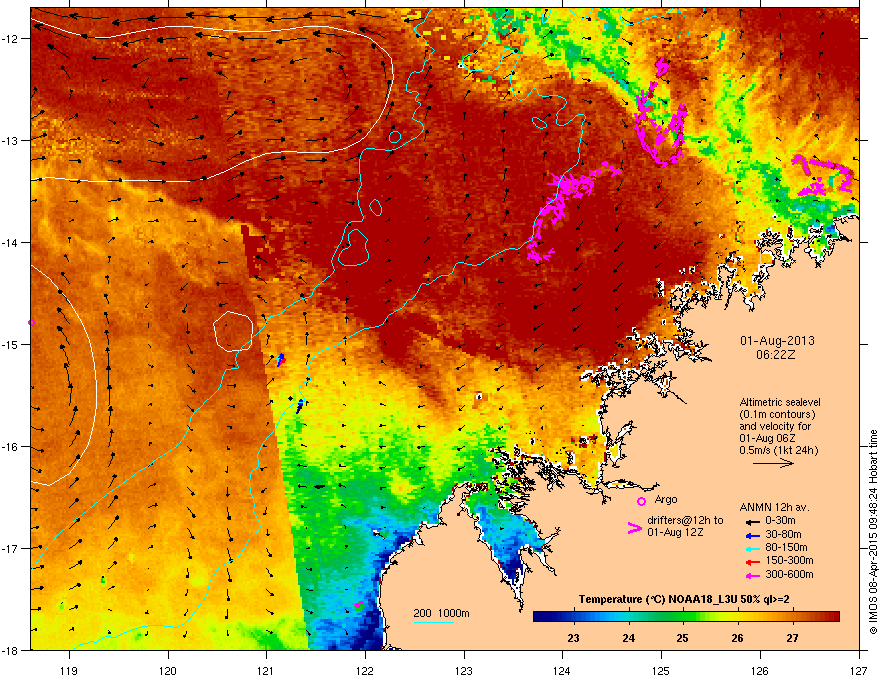Click the dark blue end of the temperature colorbar

click(538, 617)
